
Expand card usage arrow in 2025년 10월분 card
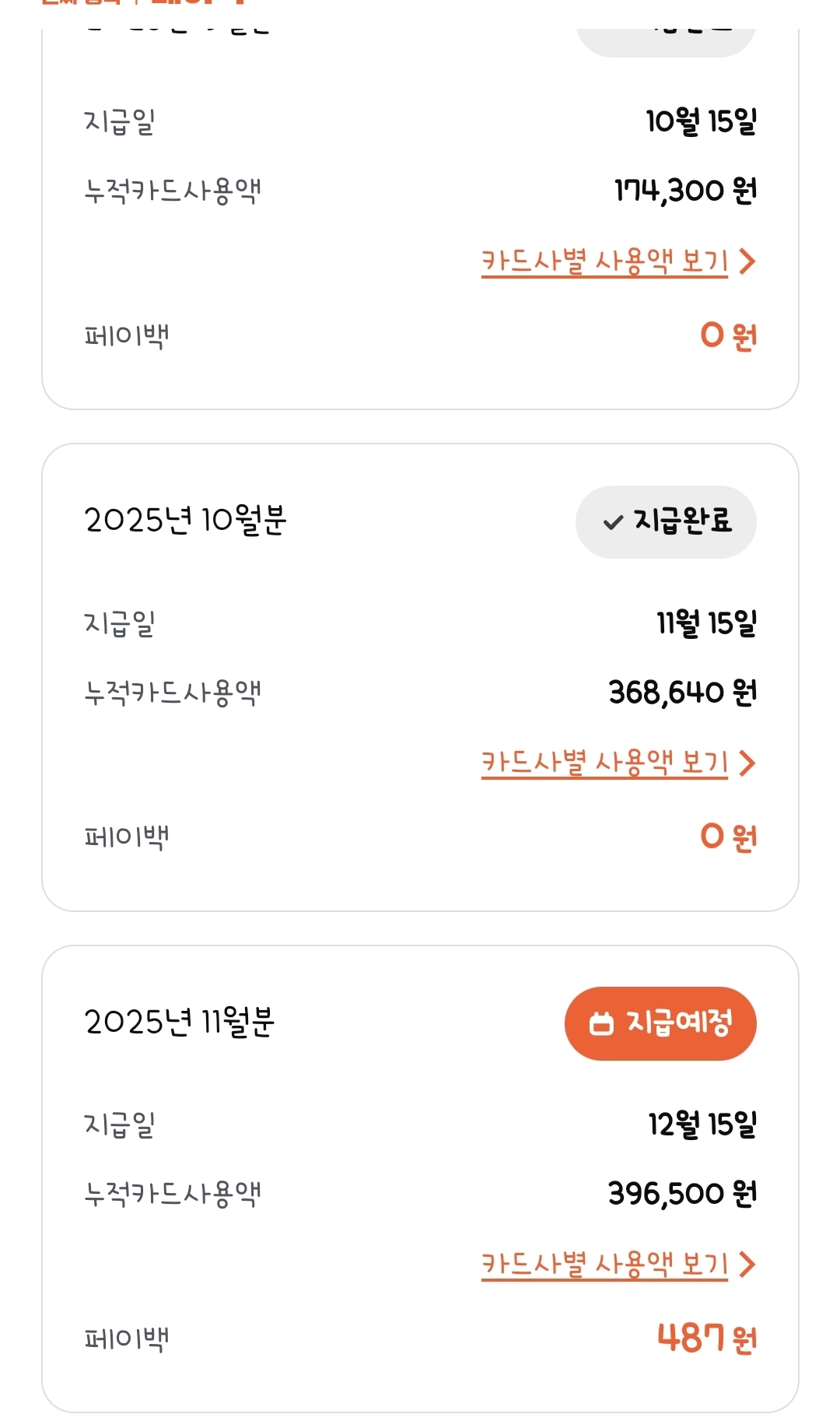click(747, 763)
